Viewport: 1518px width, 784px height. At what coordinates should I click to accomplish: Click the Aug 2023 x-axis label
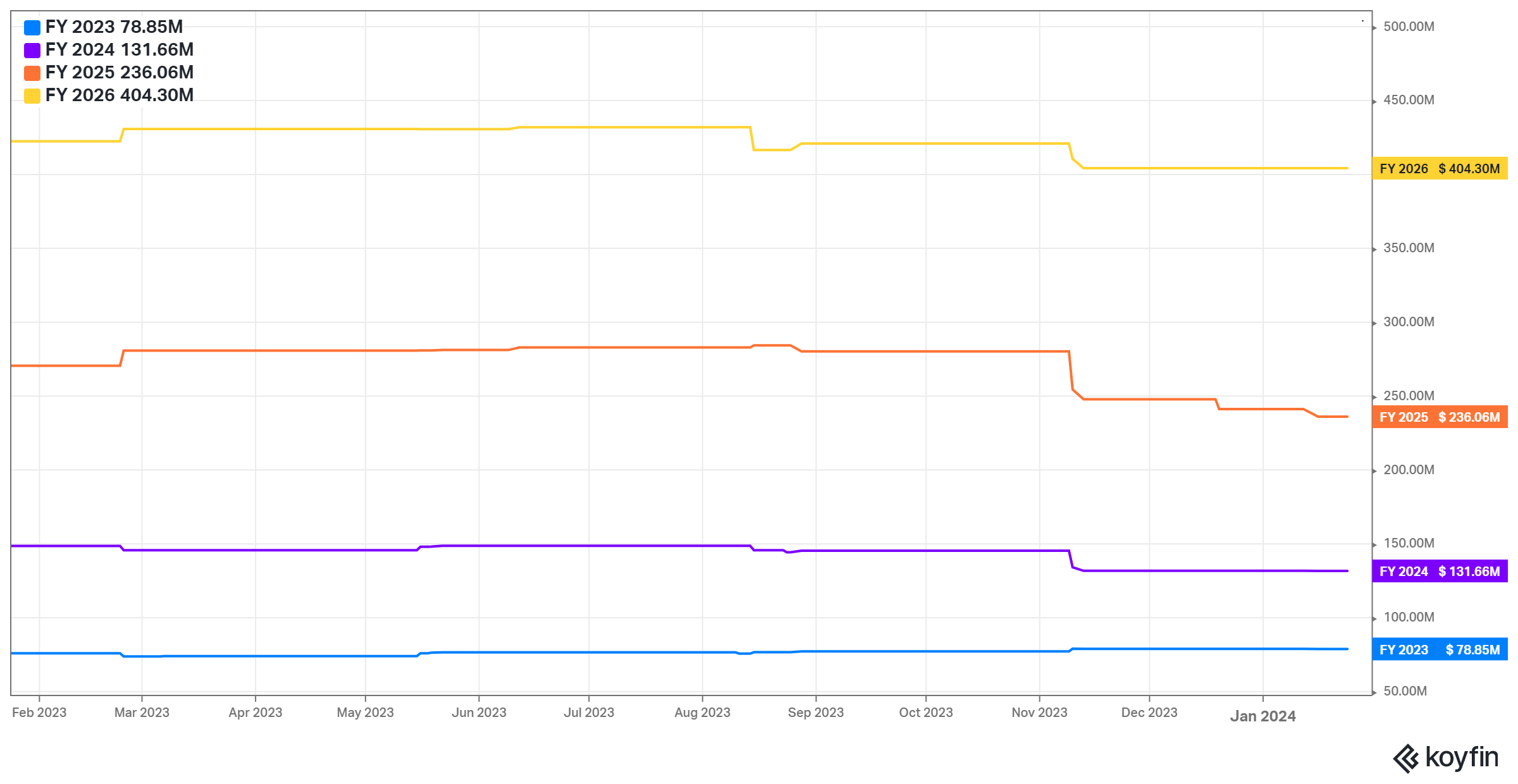tap(702, 713)
